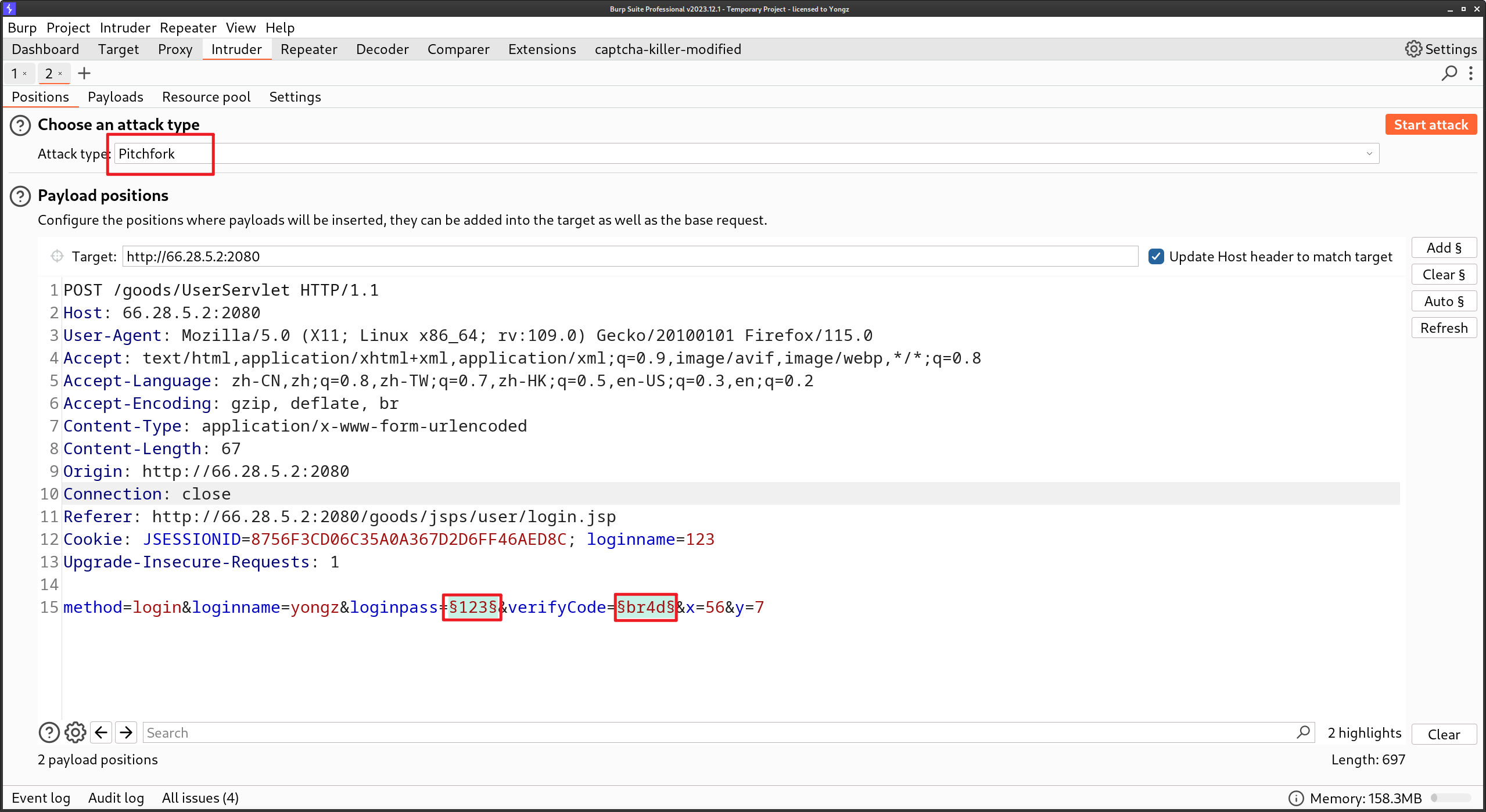This screenshot has width=1486, height=812.
Task: Click the Target URL input field
Action: point(630,256)
